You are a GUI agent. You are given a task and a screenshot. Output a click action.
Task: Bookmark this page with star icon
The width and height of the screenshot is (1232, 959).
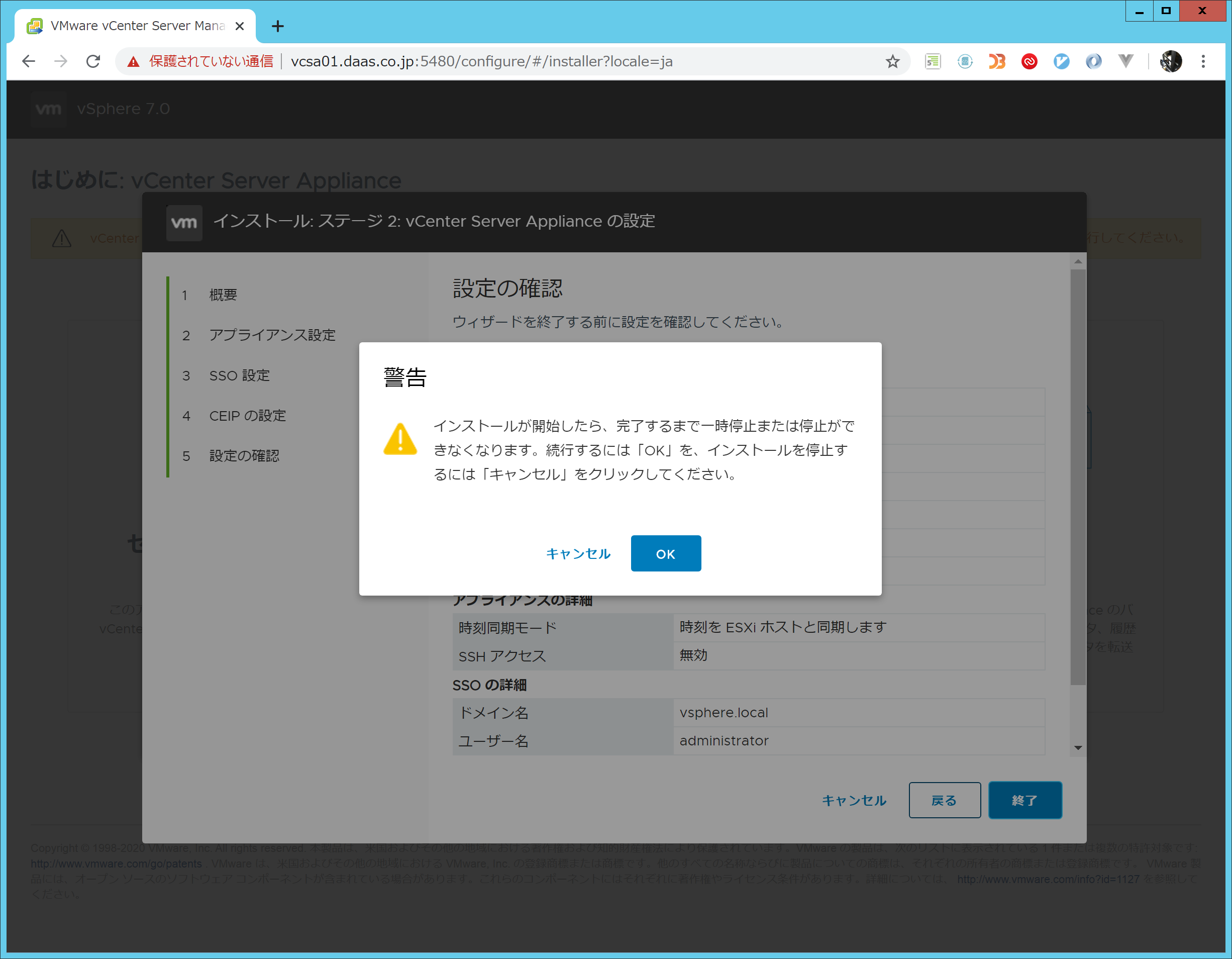pos(892,61)
